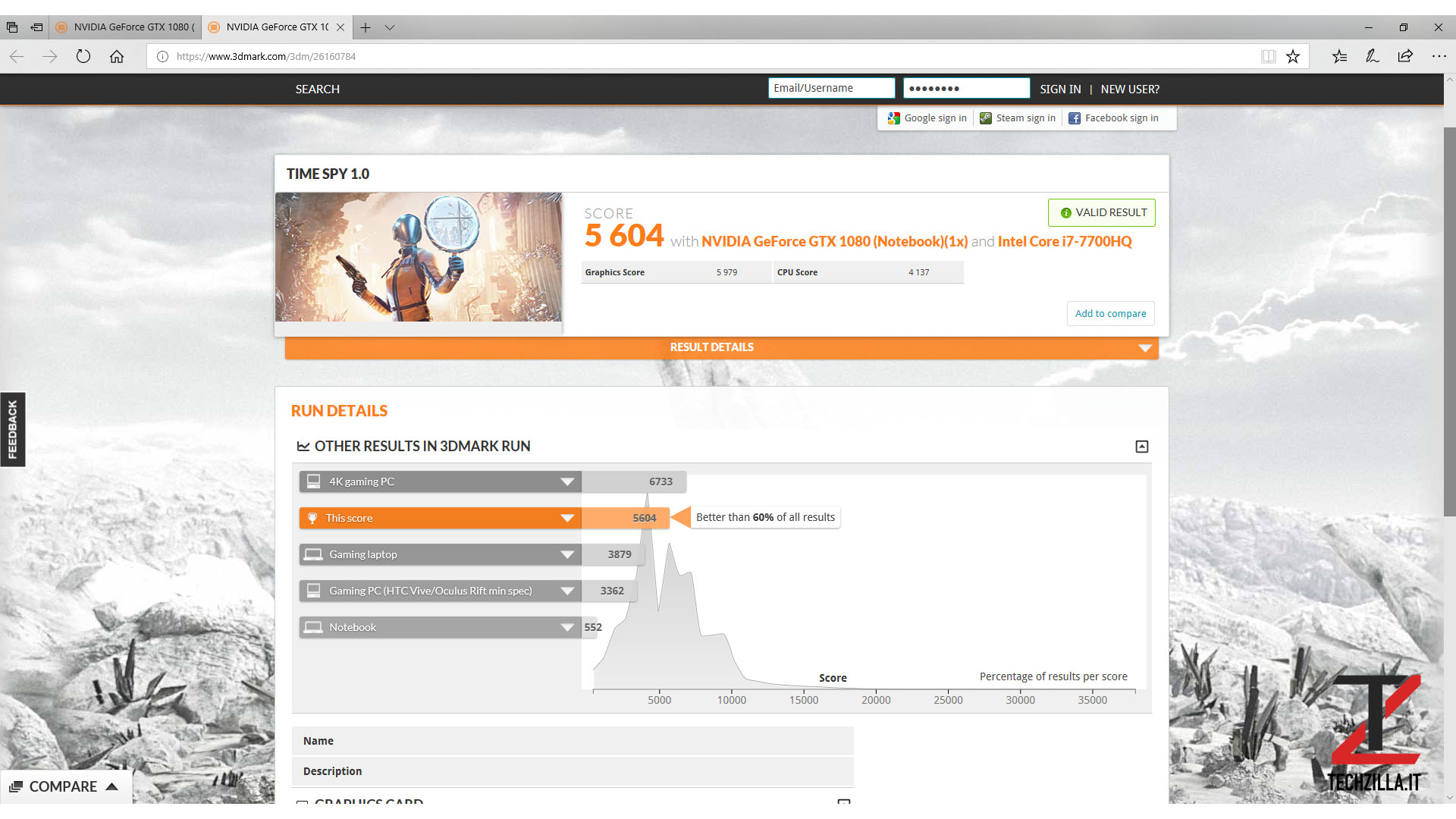Open a new browser tab
This screenshot has width=1456, height=819.
pyautogui.click(x=366, y=27)
